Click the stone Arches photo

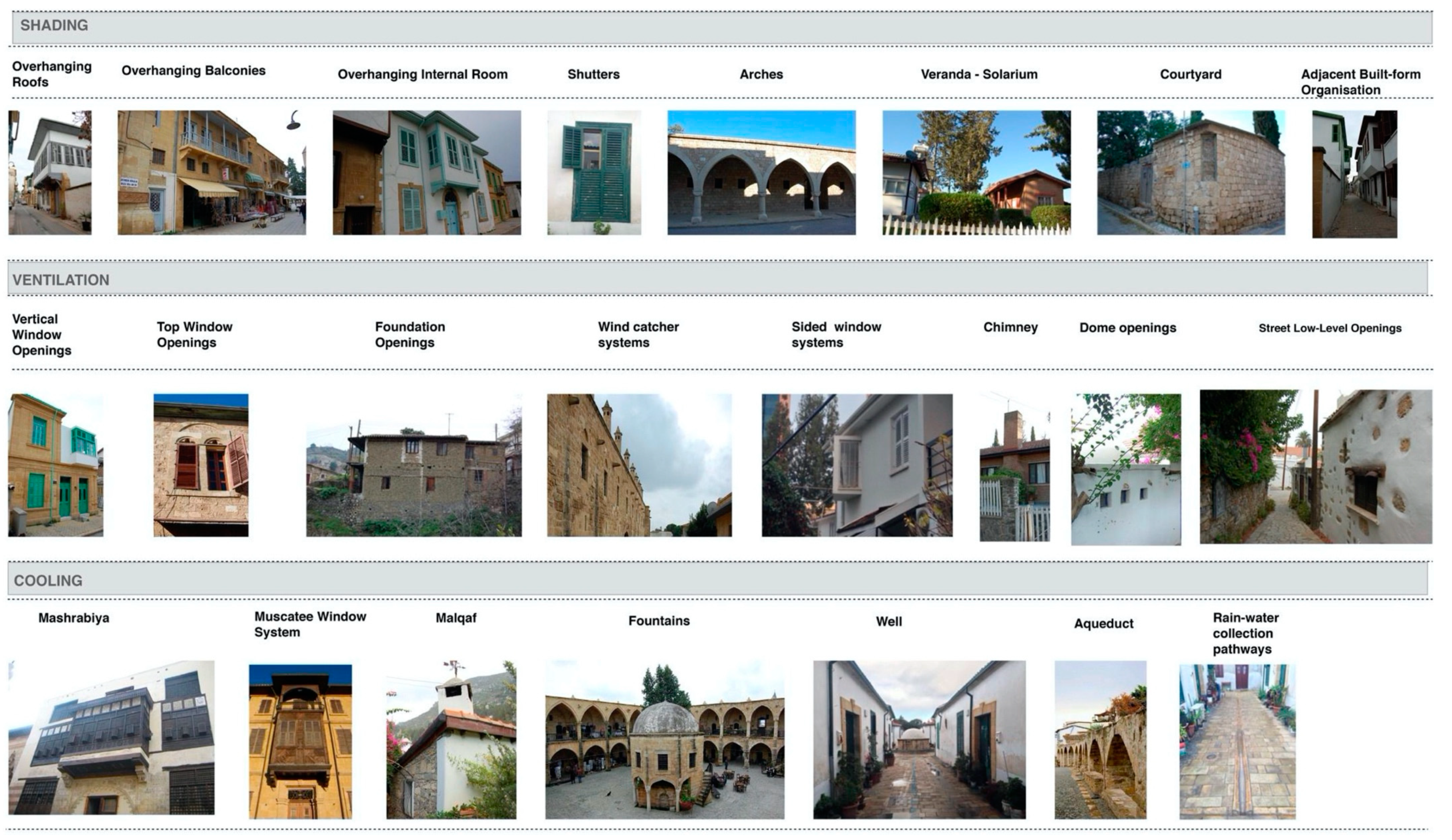pyautogui.click(x=761, y=173)
